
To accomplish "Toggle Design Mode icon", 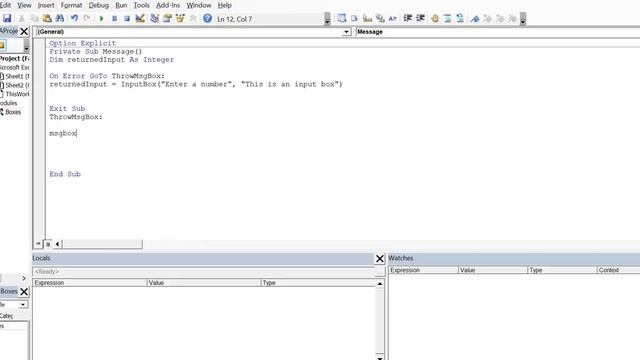I will [x=140, y=18].
